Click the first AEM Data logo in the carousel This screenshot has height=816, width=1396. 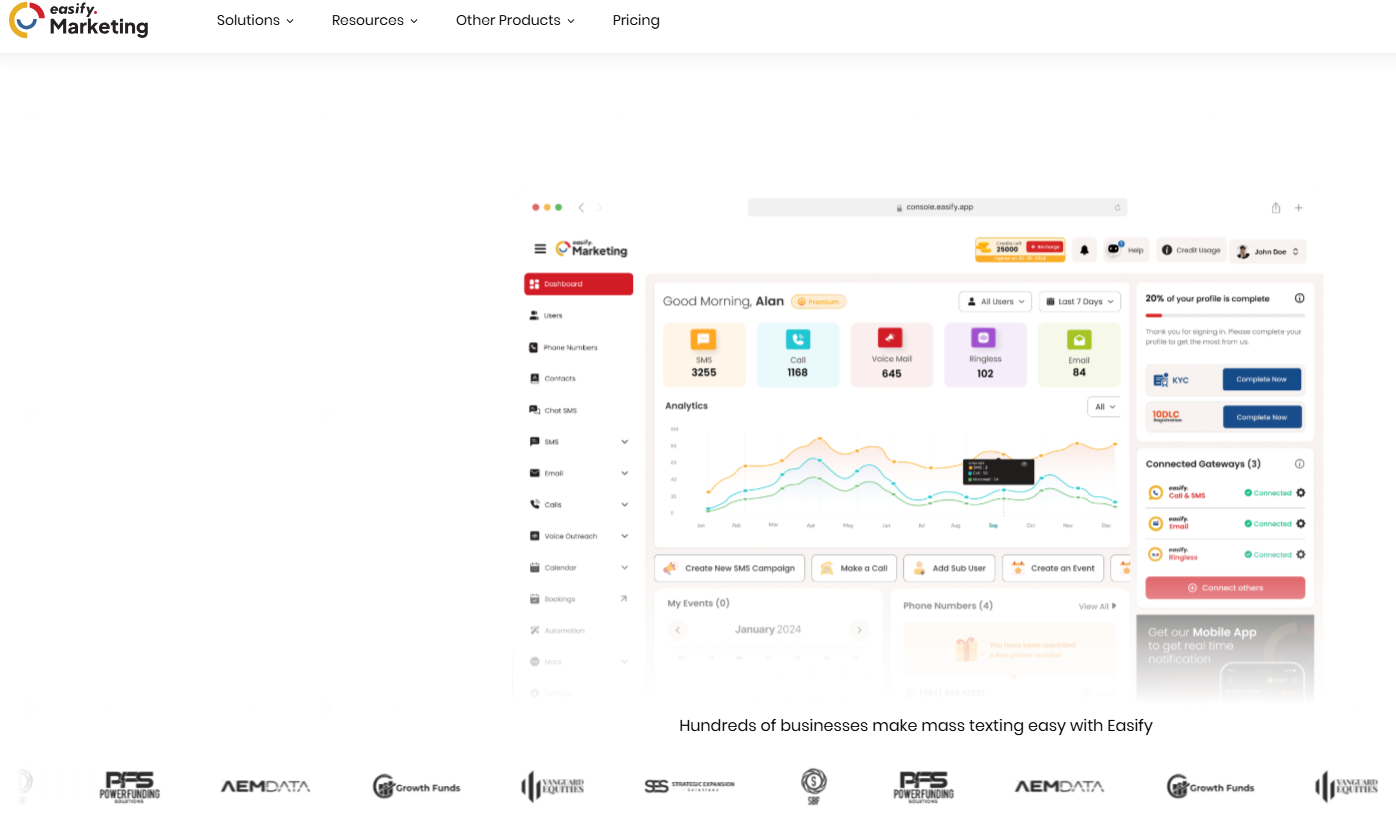click(265, 787)
